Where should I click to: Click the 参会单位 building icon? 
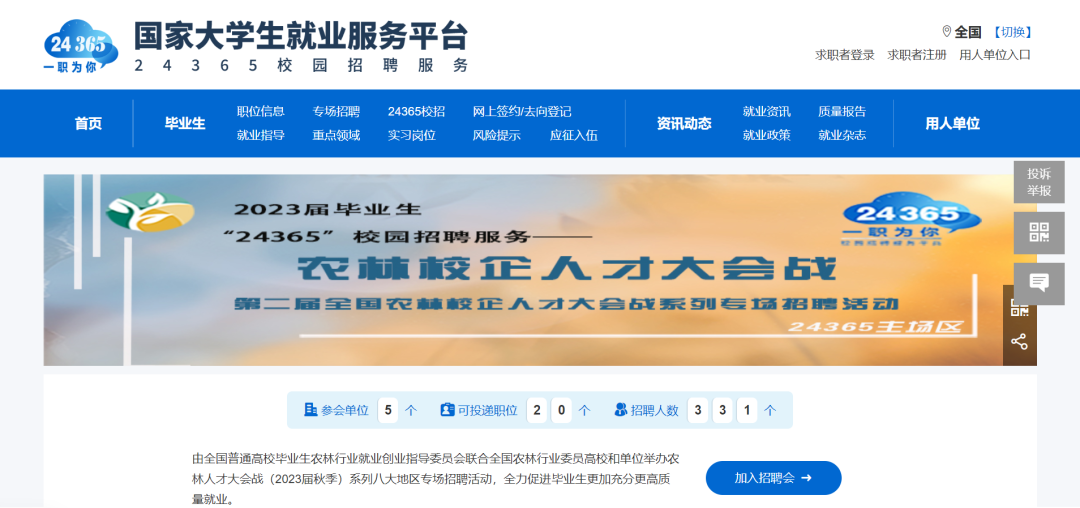coord(310,410)
